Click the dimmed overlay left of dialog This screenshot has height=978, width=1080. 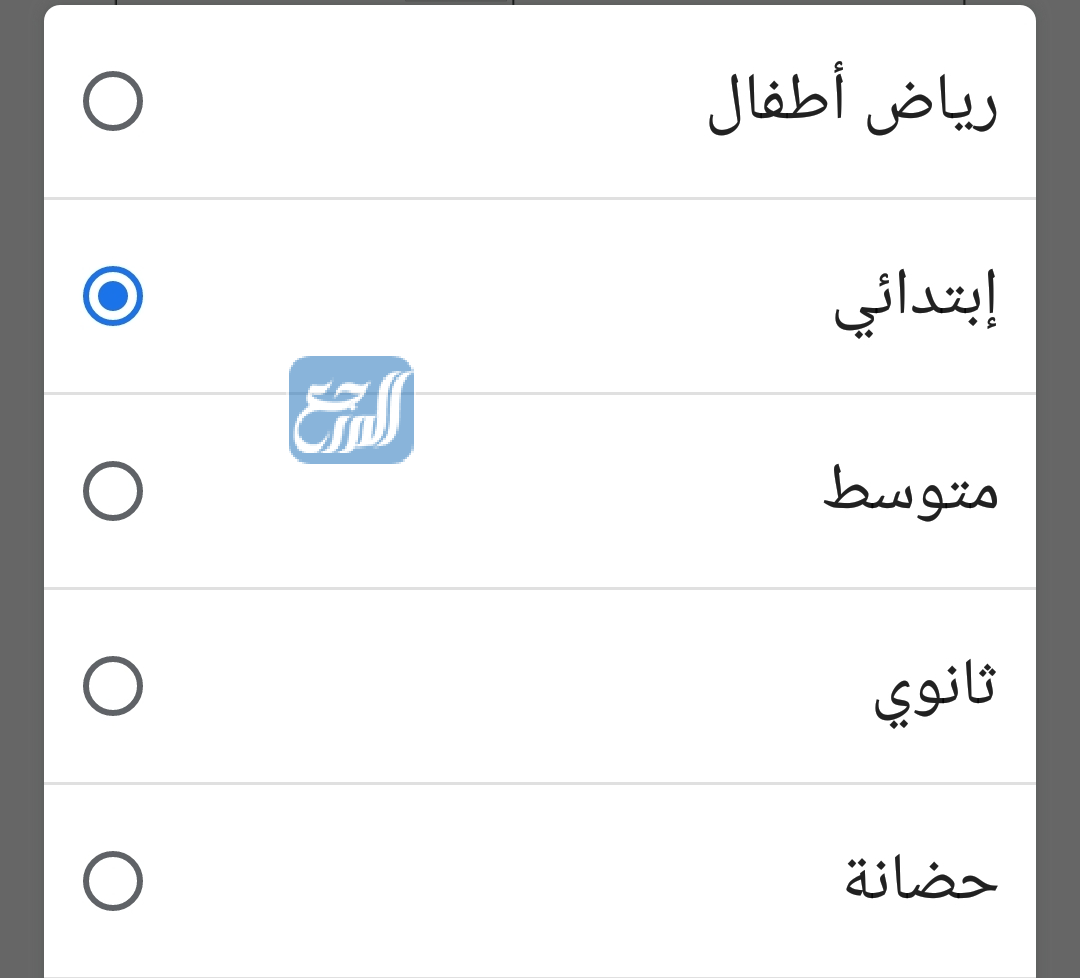click(20, 489)
